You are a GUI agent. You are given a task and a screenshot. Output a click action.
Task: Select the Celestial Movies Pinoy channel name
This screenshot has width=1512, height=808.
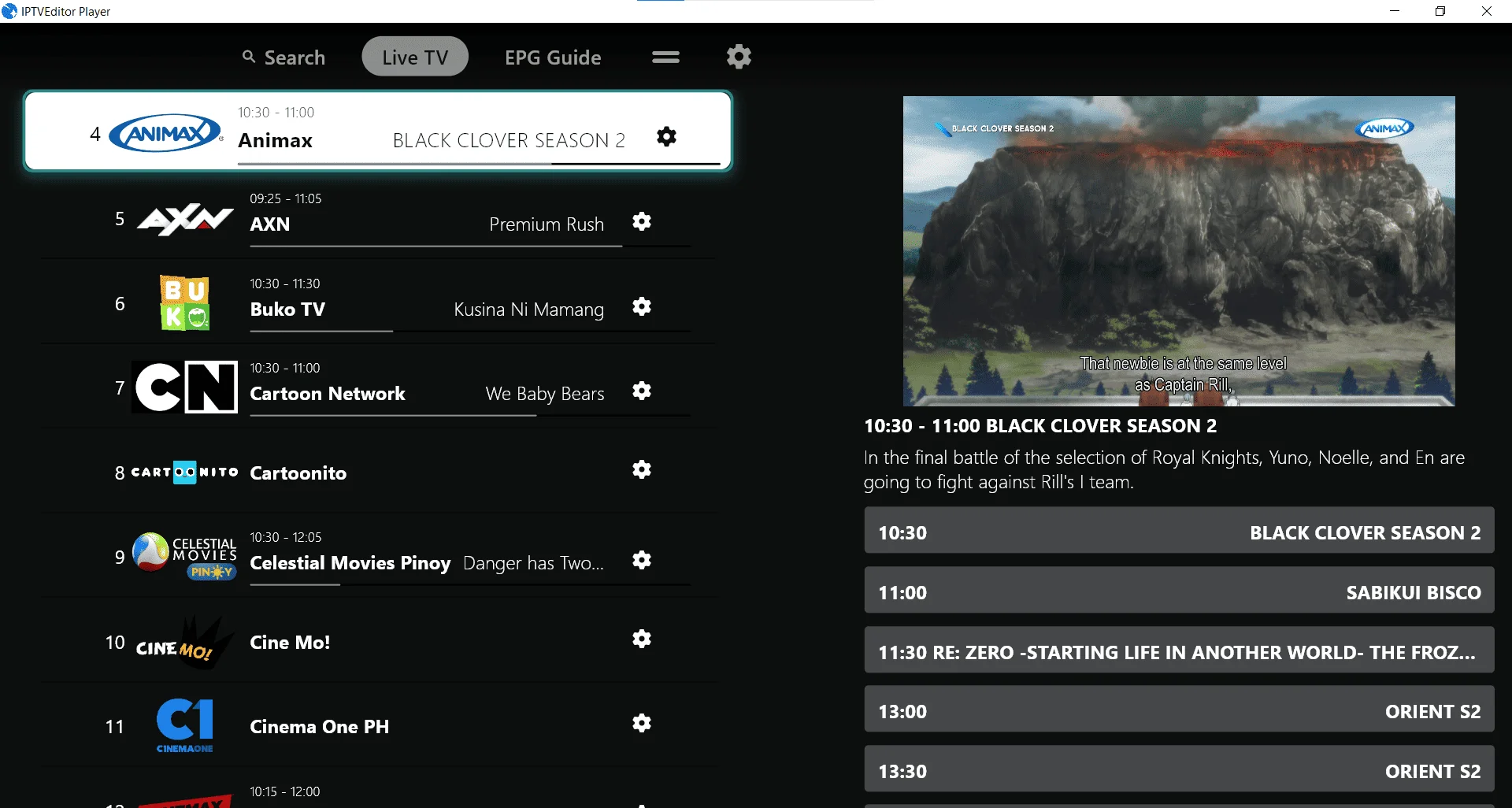point(350,563)
